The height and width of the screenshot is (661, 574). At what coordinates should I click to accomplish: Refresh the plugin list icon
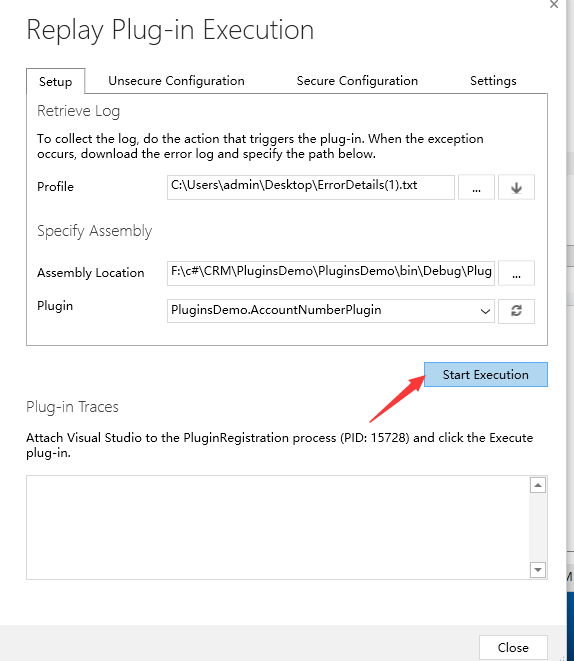516,311
